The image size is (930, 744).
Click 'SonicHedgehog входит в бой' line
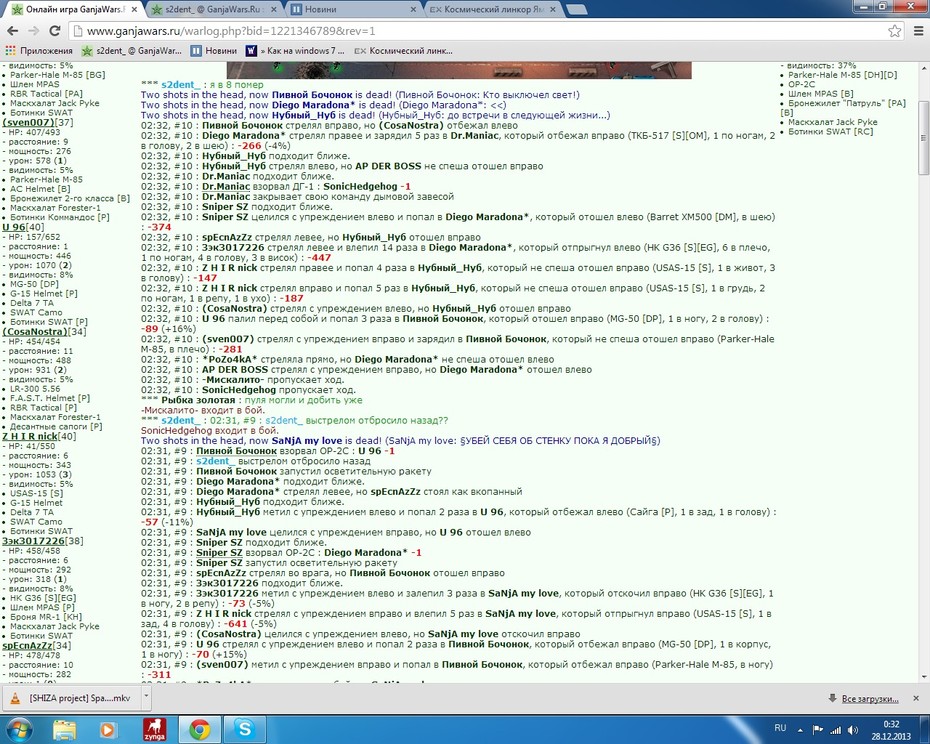[209, 430]
